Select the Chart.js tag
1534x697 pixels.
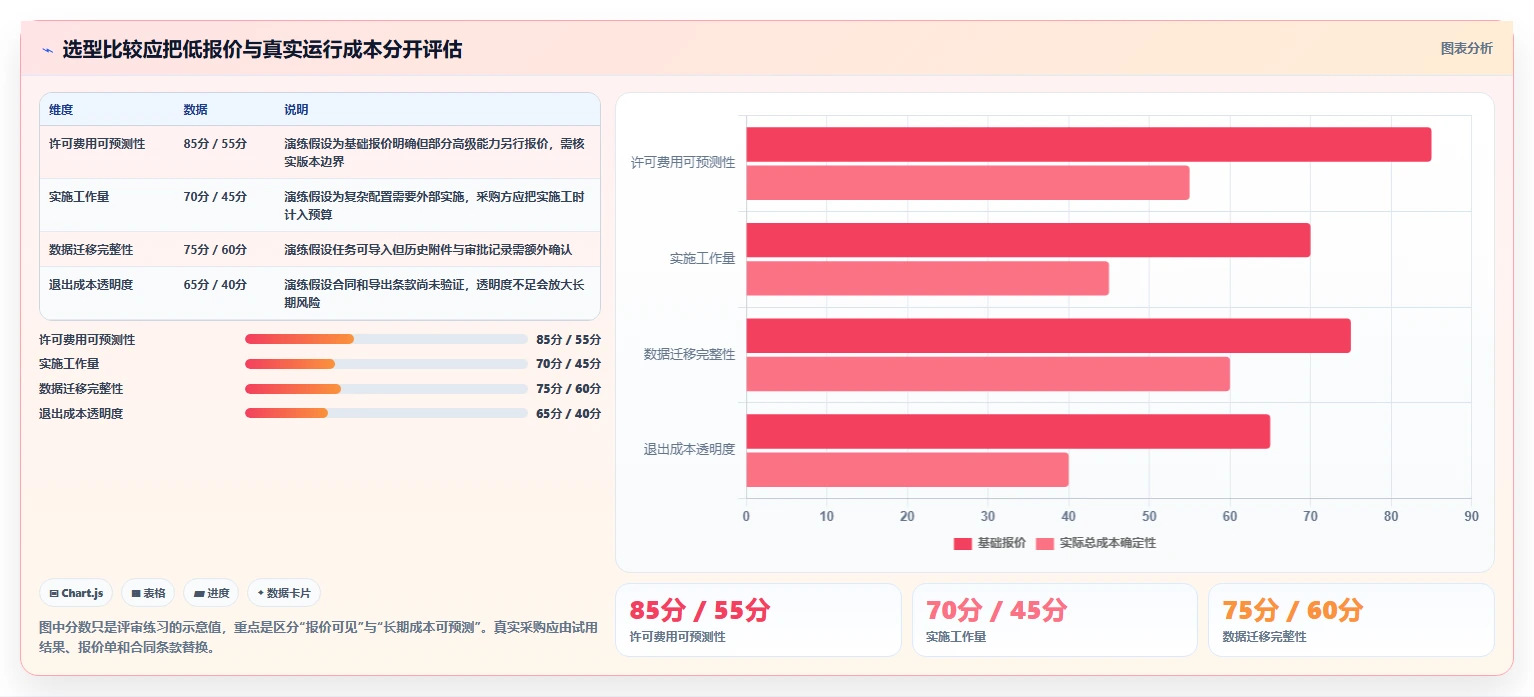pyautogui.click(x=78, y=593)
